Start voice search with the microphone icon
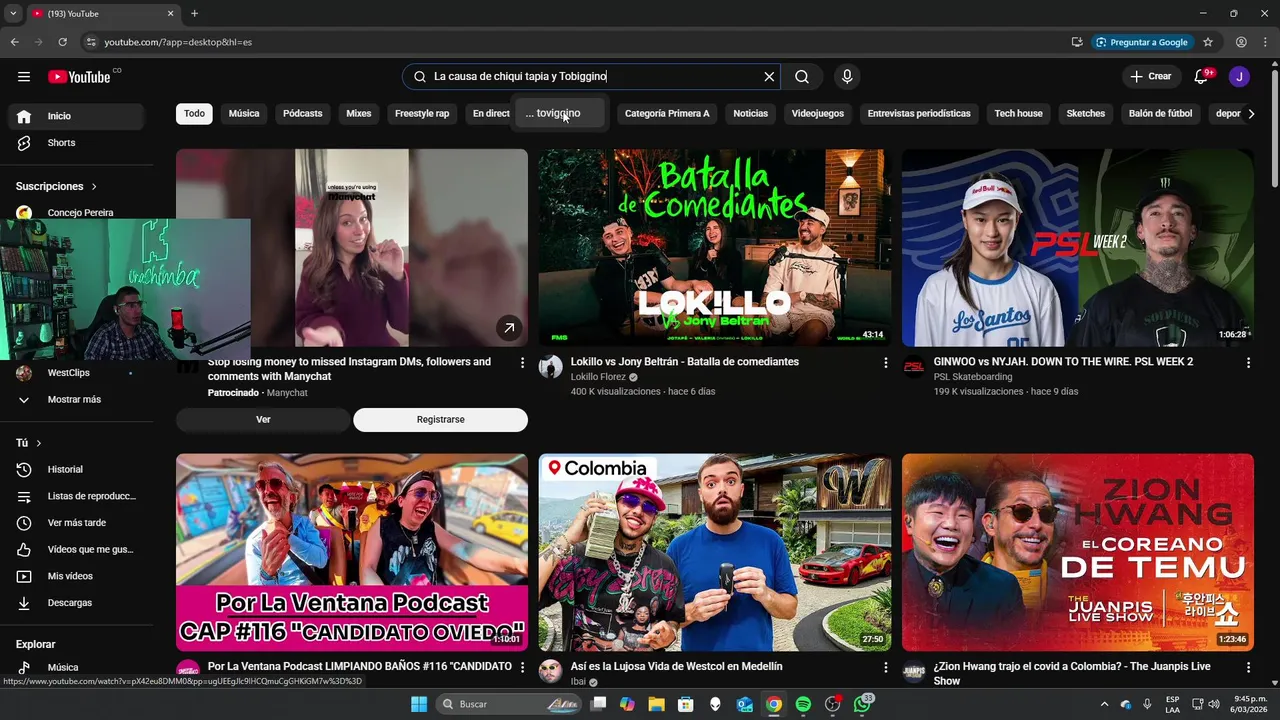Screen dimensions: 1280x720 [847, 77]
